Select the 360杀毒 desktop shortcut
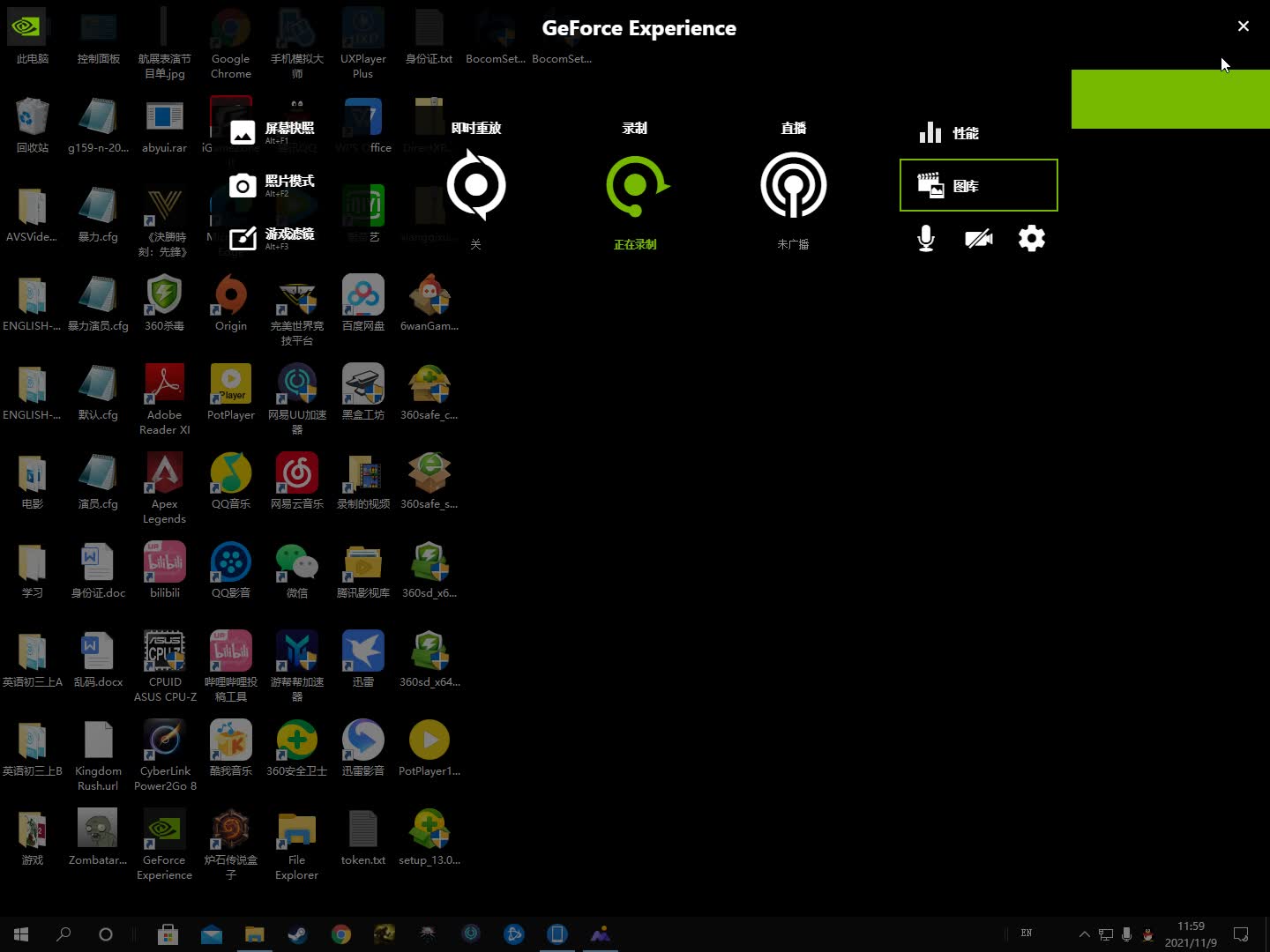 pos(165,303)
